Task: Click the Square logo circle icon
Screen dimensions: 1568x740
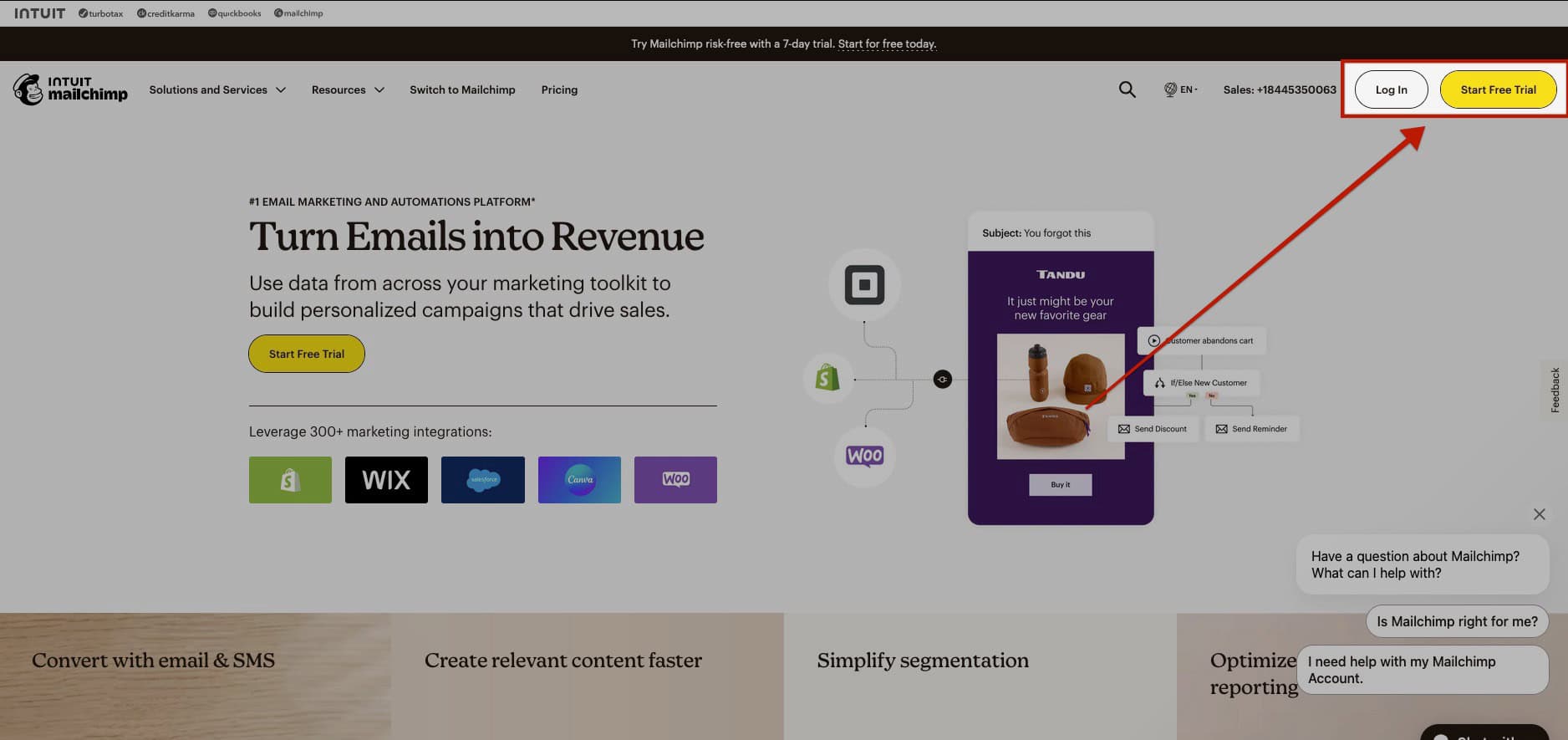Action: pyautogui.click(x=864, y=284)
